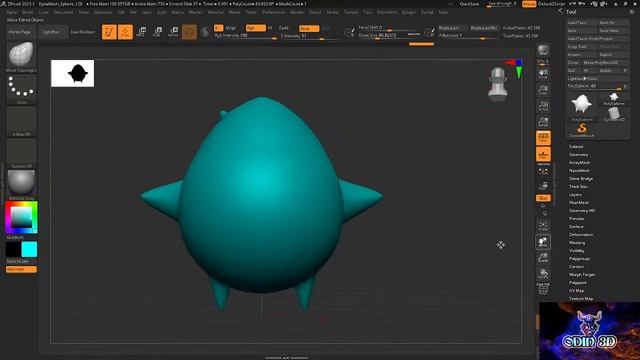The image size is (640, 360).
Task: Expand the FiberMesh section
Action: click(579, 202)
